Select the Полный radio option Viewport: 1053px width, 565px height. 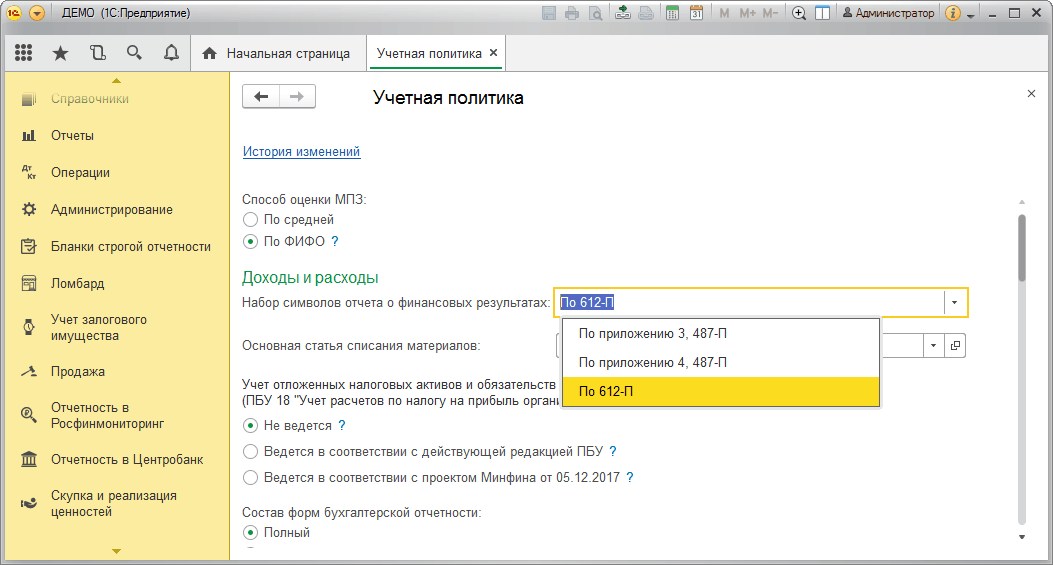tap(250, 533)
